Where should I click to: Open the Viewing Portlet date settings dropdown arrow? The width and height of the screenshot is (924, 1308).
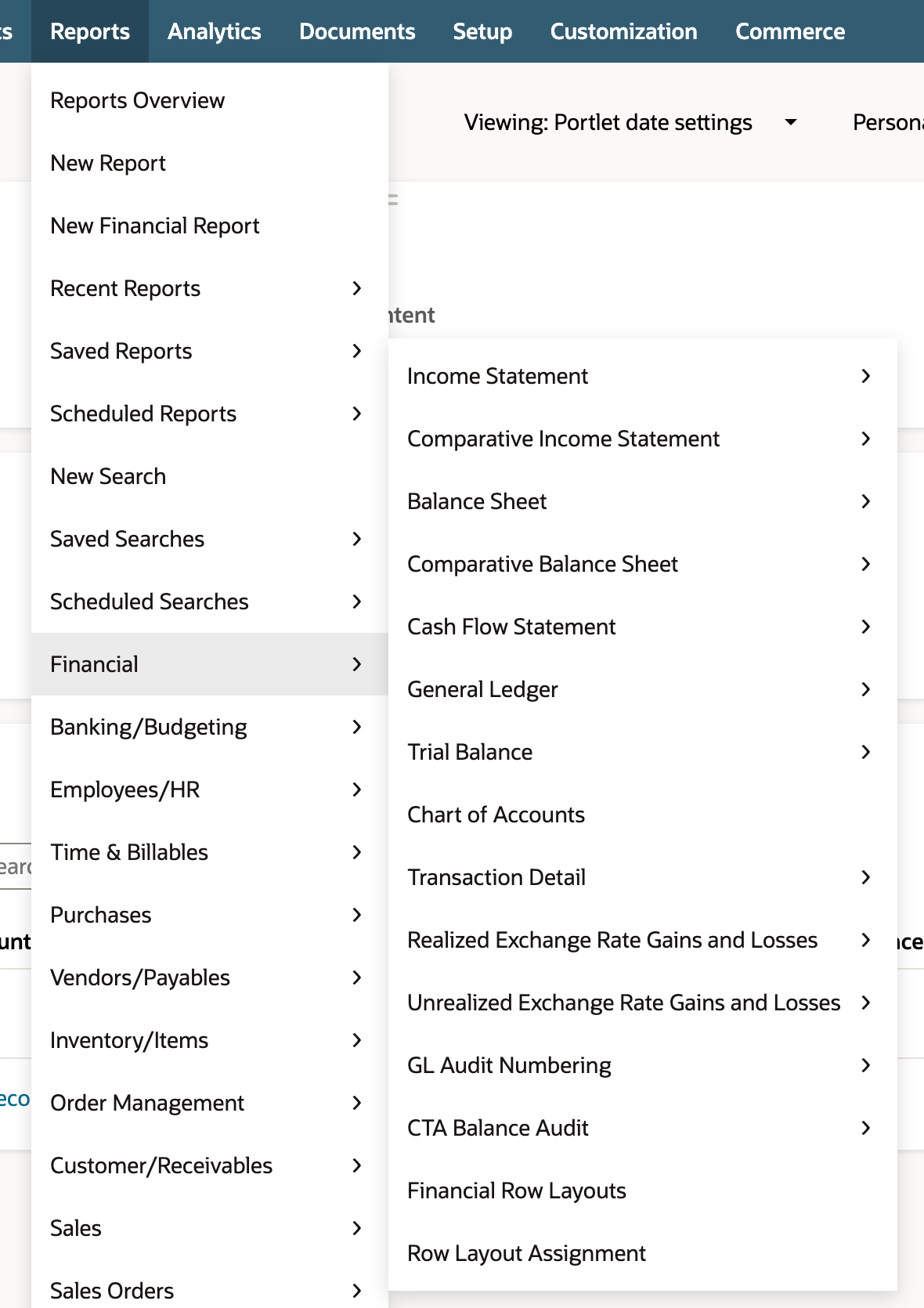point(791,122)
